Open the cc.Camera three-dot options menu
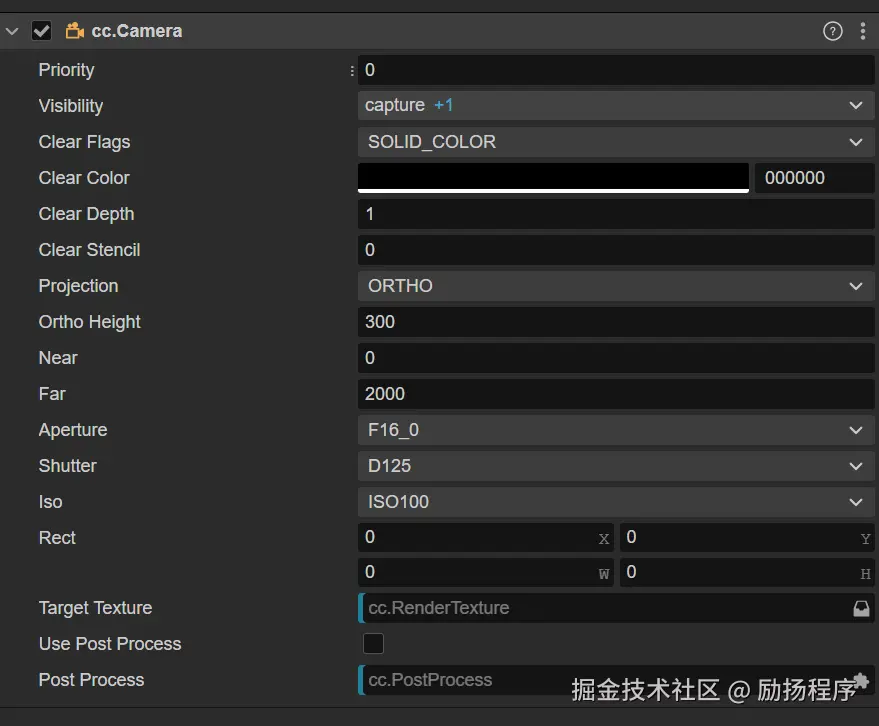 [x=863, y=31]
